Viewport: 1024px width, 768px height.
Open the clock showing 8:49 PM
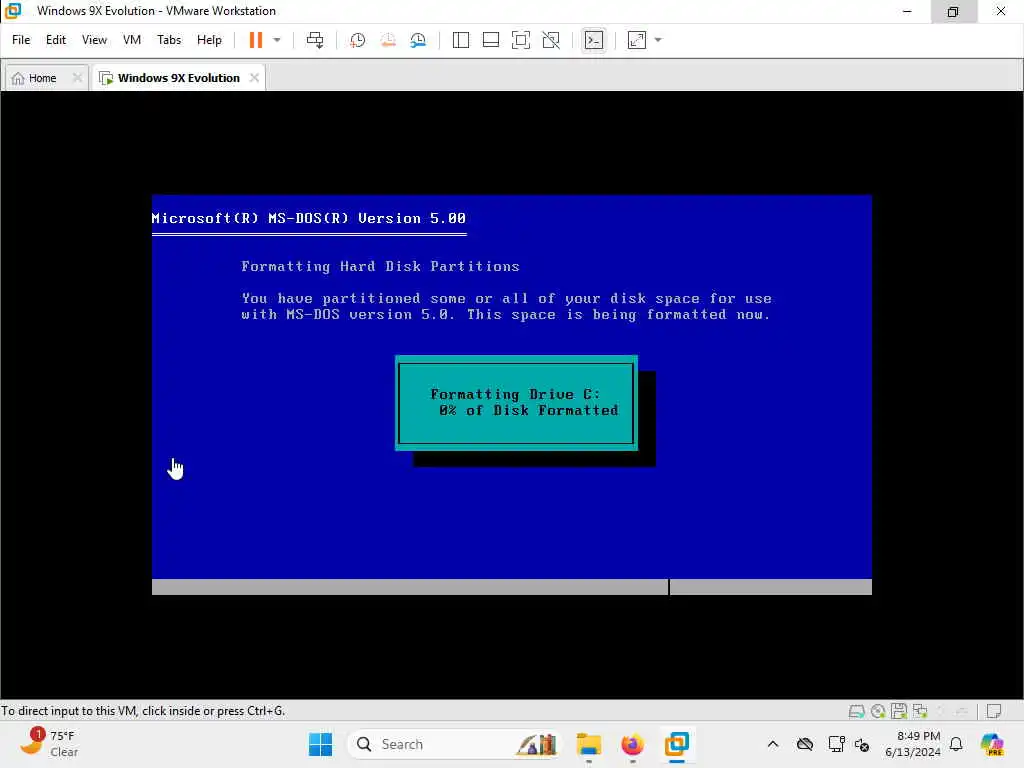(912, 744)
